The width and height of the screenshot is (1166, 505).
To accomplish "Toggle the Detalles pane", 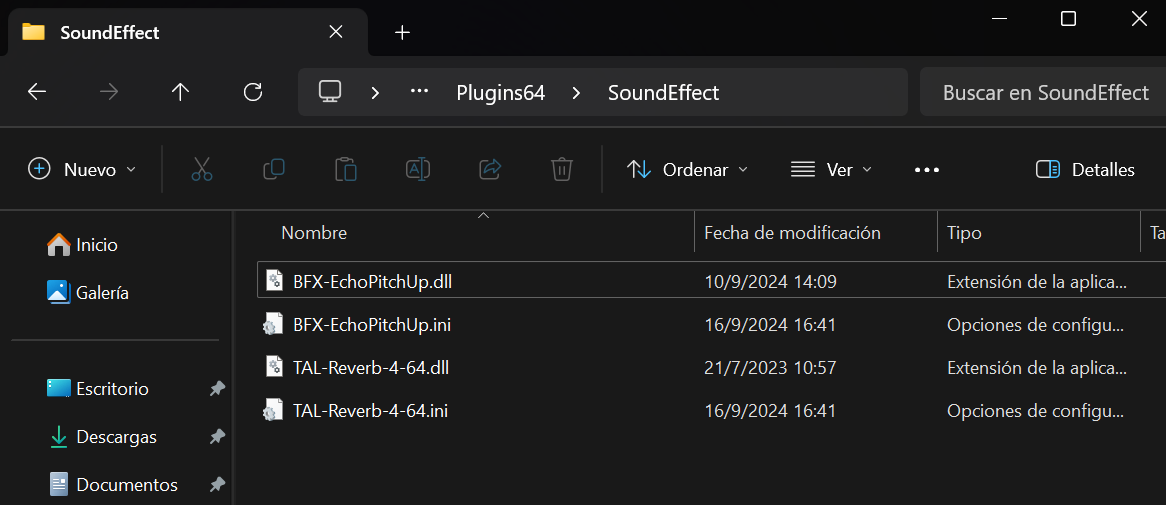I will pos(1085,170).
